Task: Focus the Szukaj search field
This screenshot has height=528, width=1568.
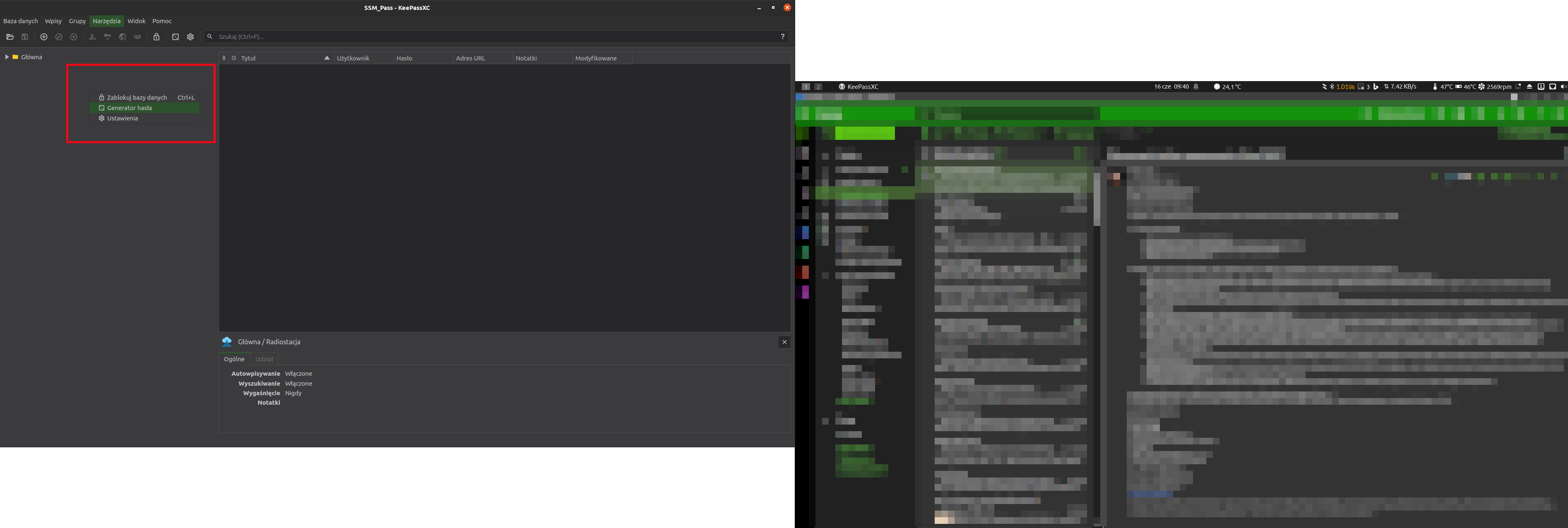Action: (x=496, y=37)
